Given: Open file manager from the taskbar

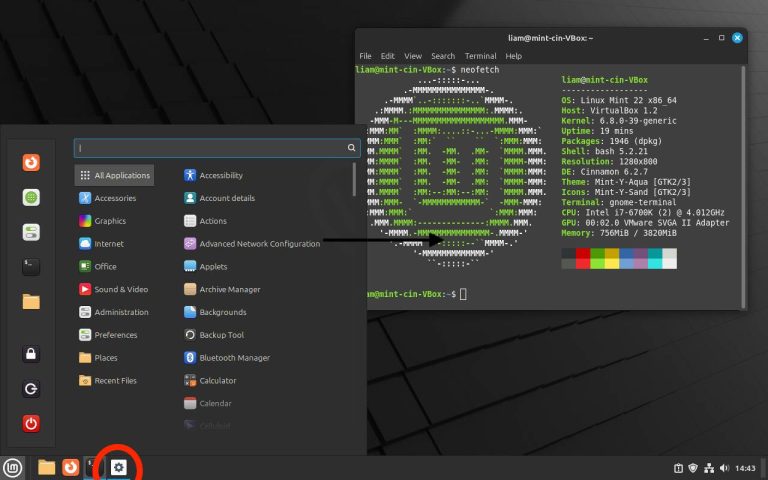Looking at the screenshot, I should coord(47,467).
